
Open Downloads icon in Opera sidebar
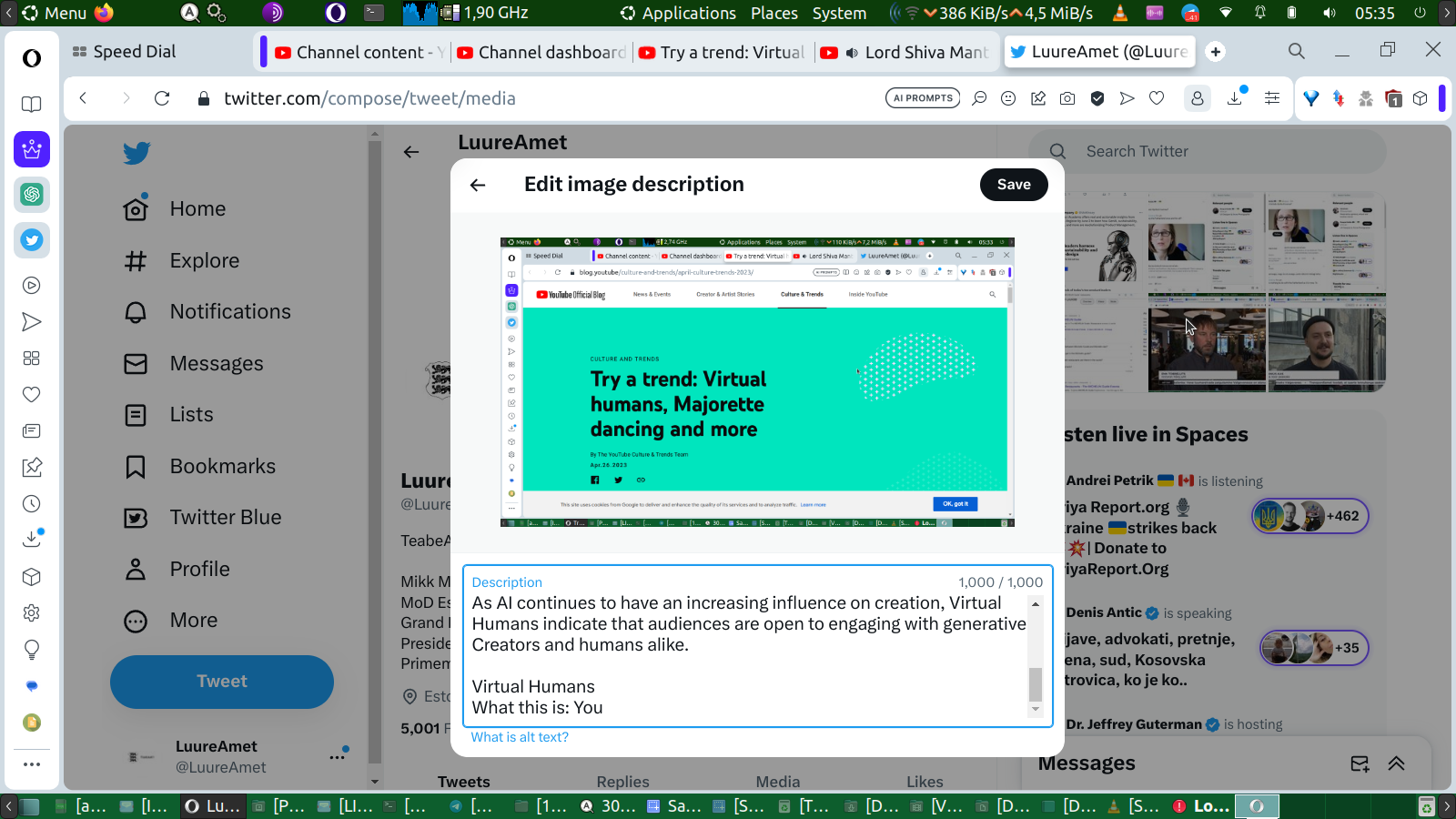[x=32, y=539]
